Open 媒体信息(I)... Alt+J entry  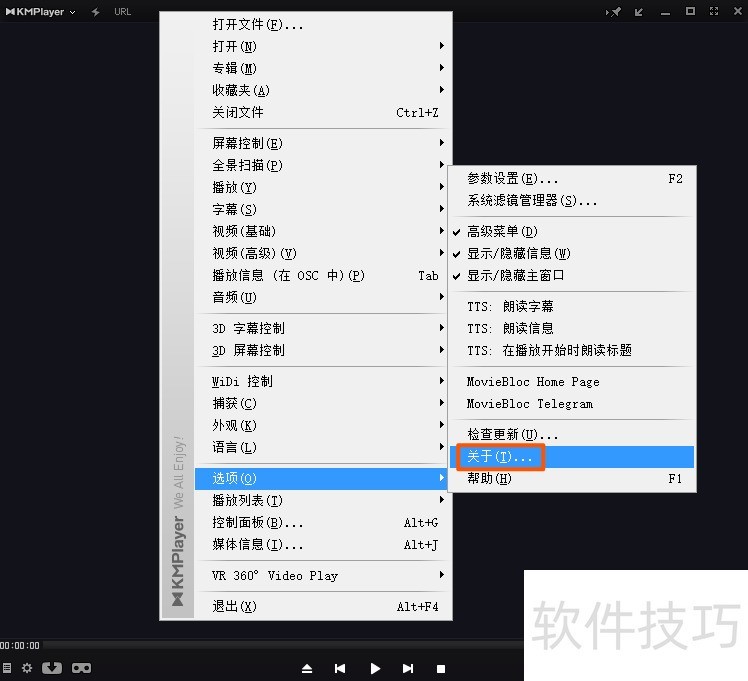323,544
